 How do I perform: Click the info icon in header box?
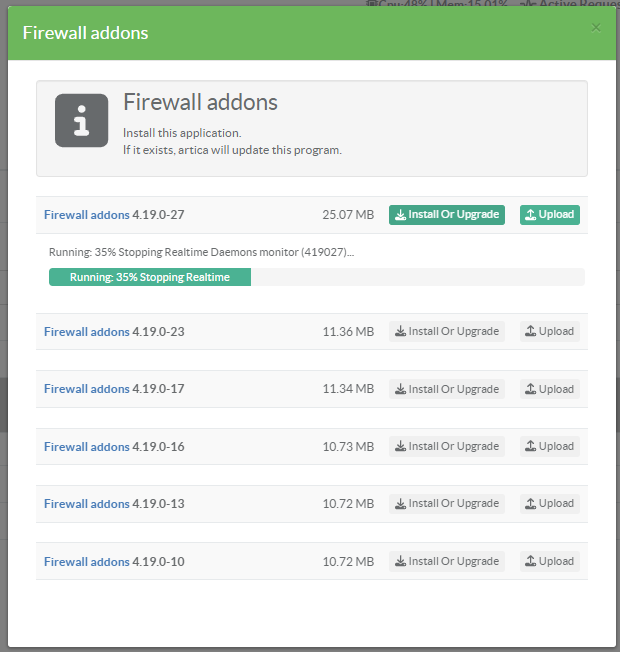click(x=81, y=121)
